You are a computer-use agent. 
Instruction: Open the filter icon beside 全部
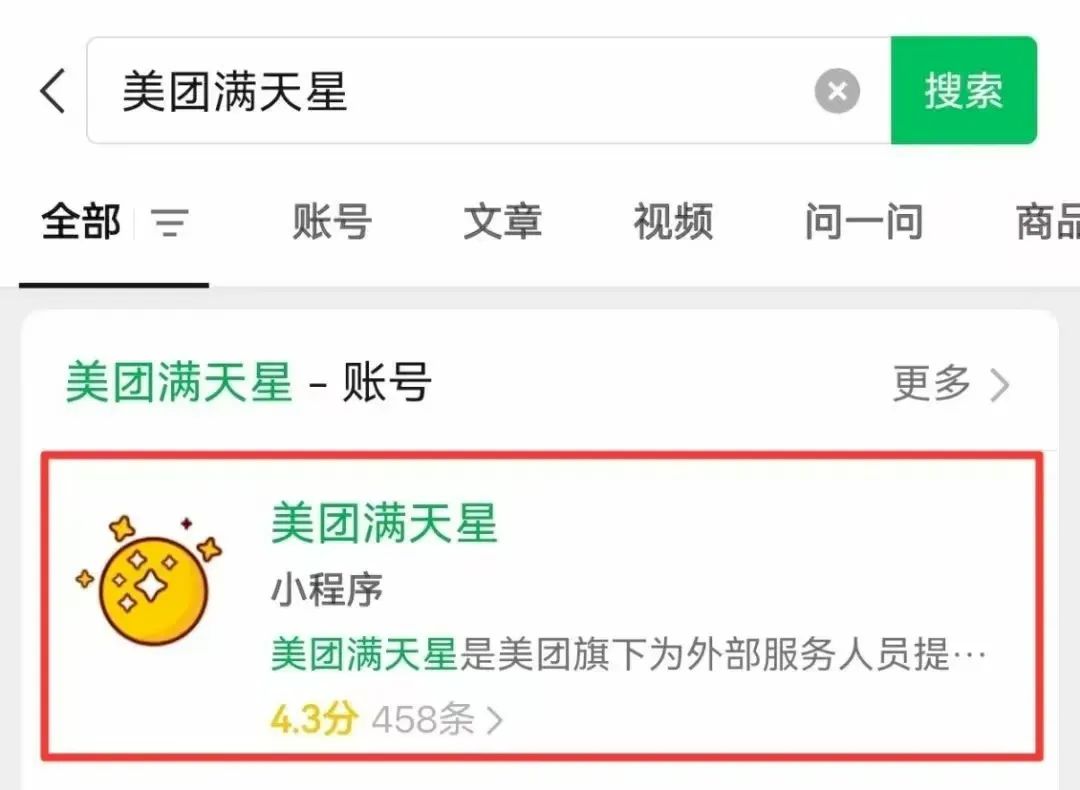(170, 222)
